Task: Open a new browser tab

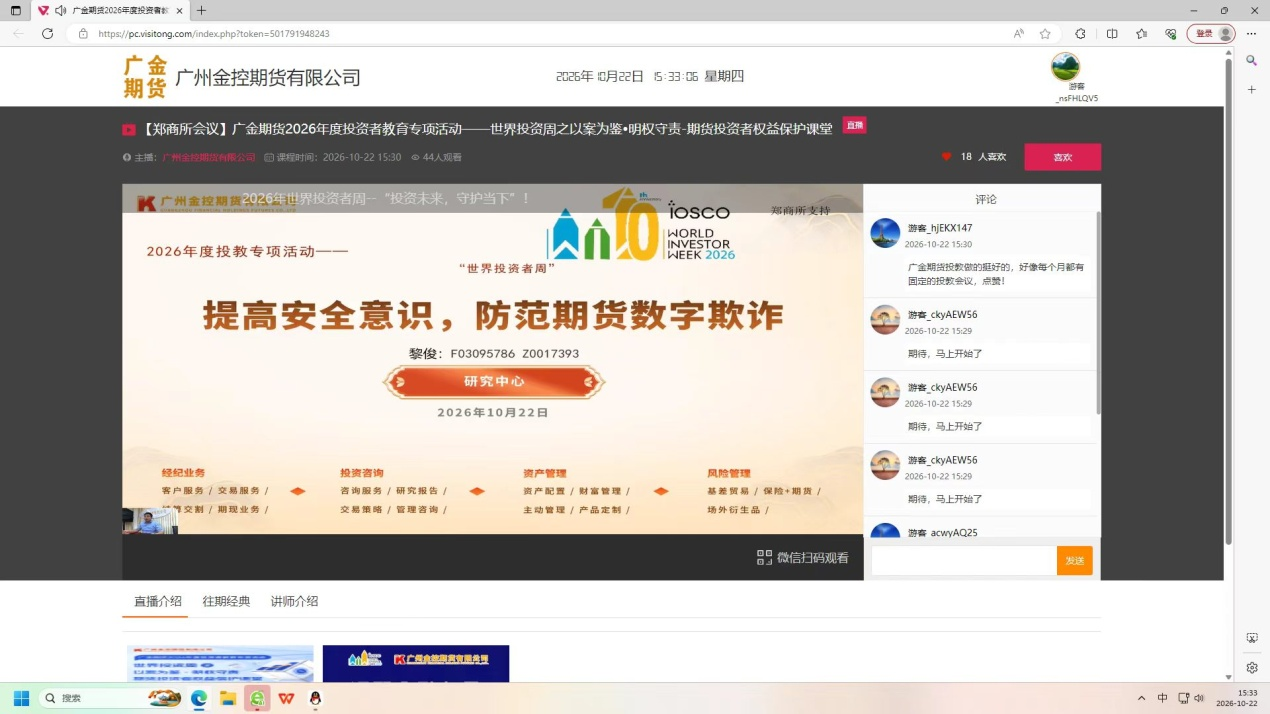Action: tap(201, 10)
